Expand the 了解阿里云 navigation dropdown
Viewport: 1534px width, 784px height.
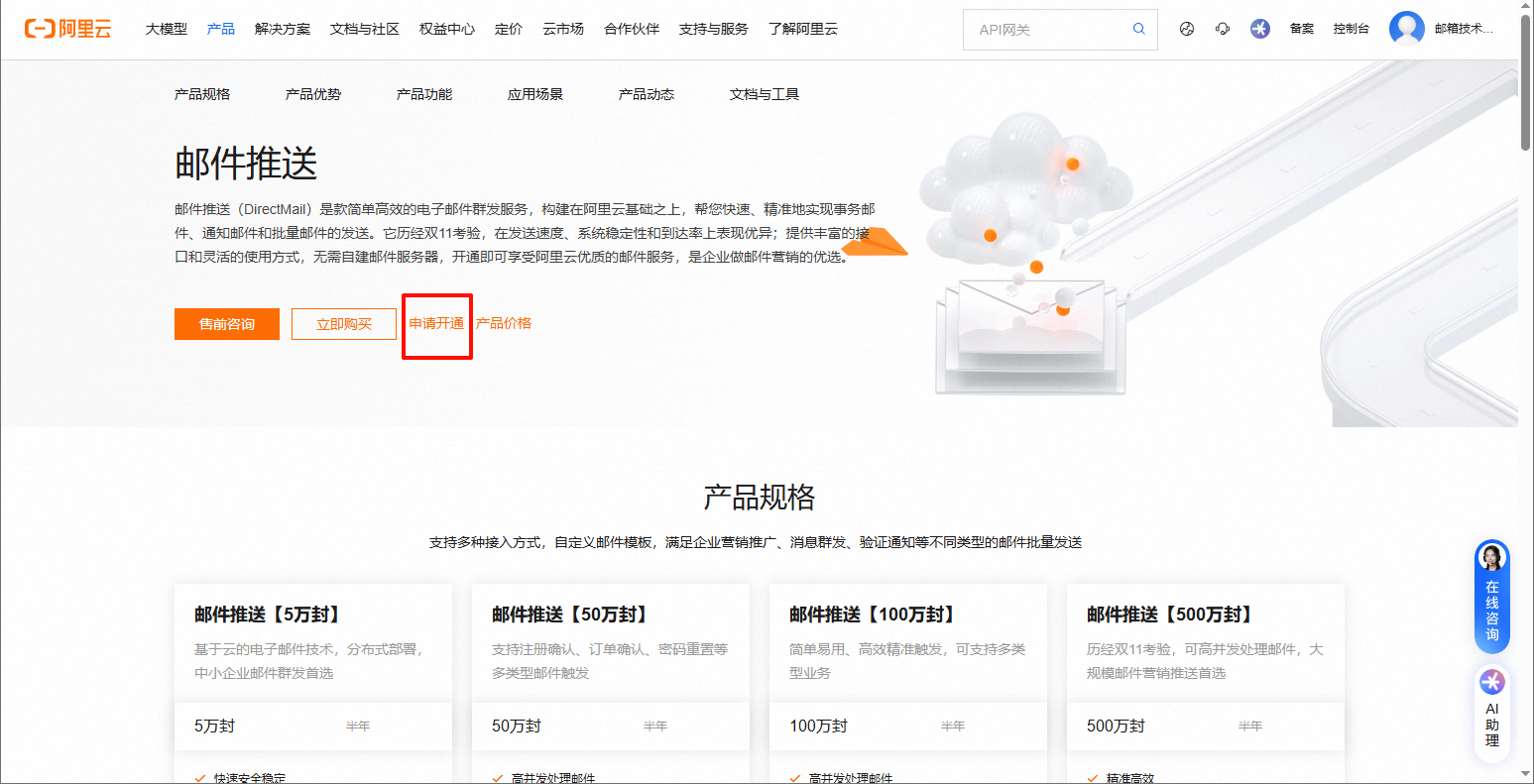[803, 29]
